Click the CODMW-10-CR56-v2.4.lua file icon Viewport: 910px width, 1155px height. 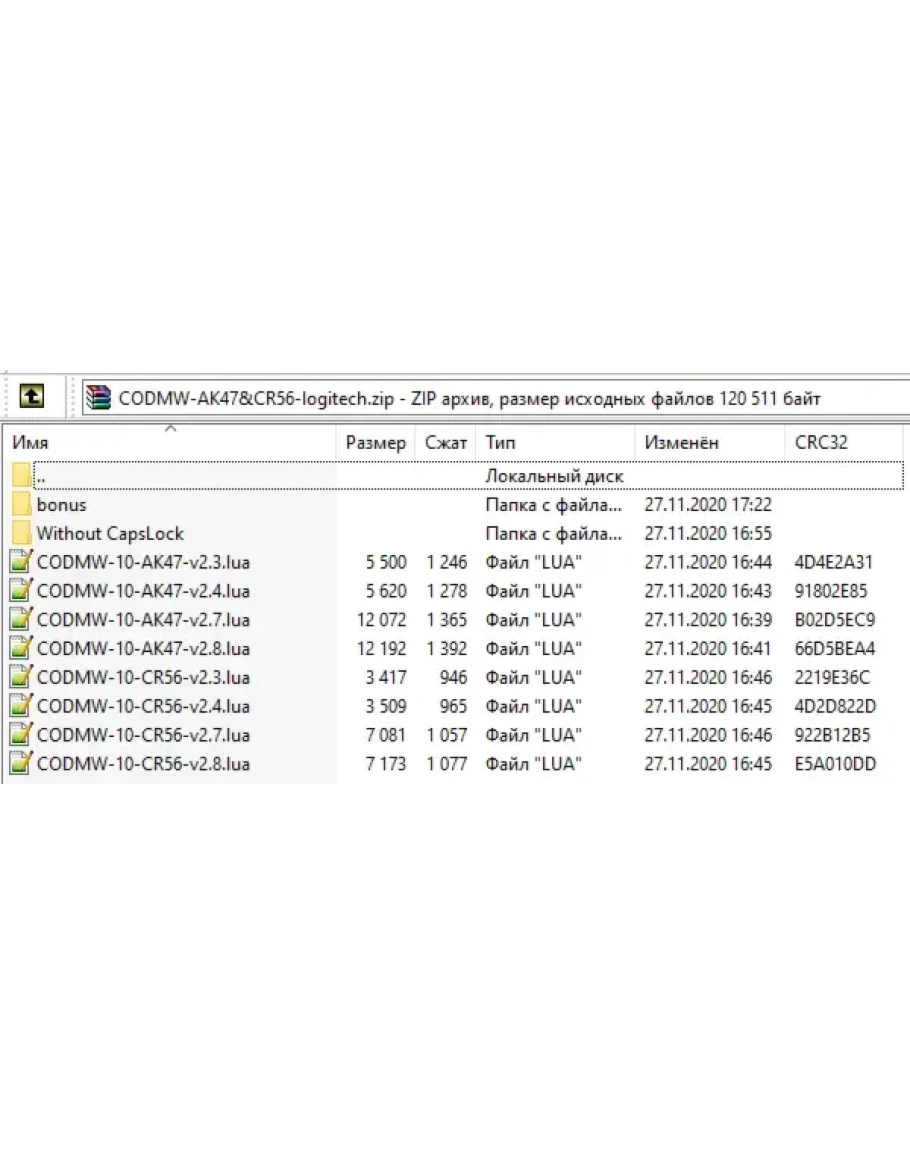click(21, 707)
